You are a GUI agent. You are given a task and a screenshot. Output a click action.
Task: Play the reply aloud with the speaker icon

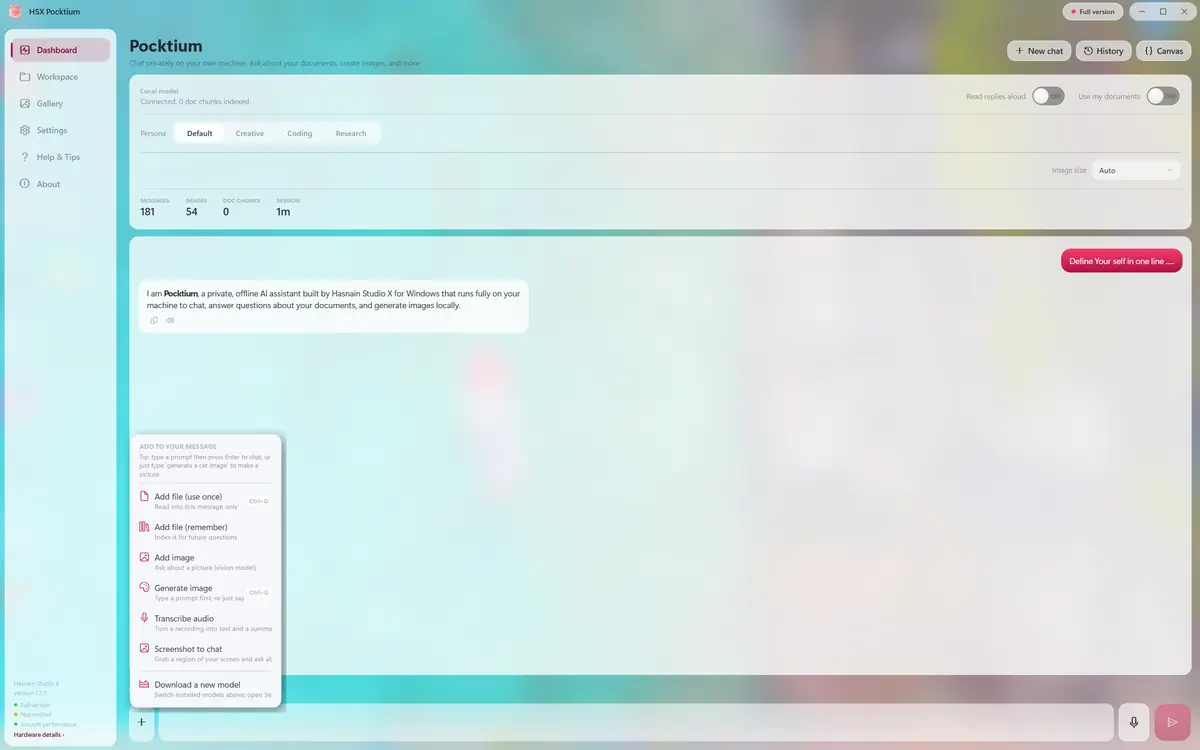coord(170,320)
